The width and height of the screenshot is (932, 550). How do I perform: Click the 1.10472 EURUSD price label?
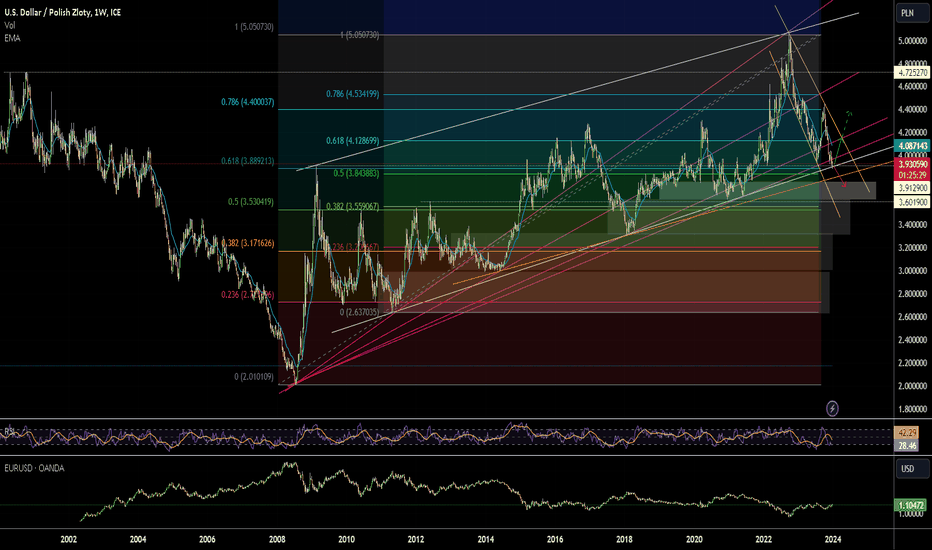click(911, 505)
